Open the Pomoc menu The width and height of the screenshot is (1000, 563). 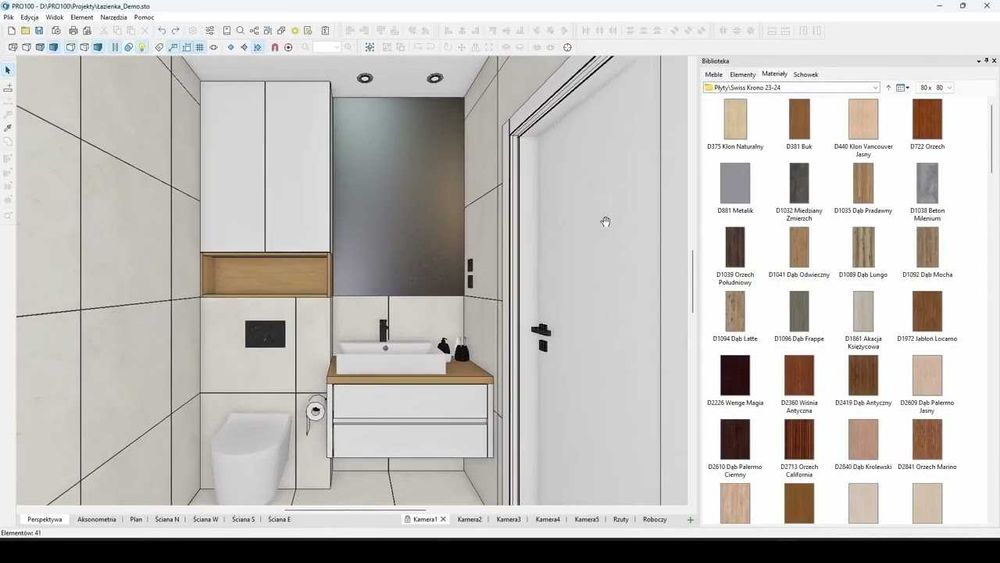tap(143, 17)
